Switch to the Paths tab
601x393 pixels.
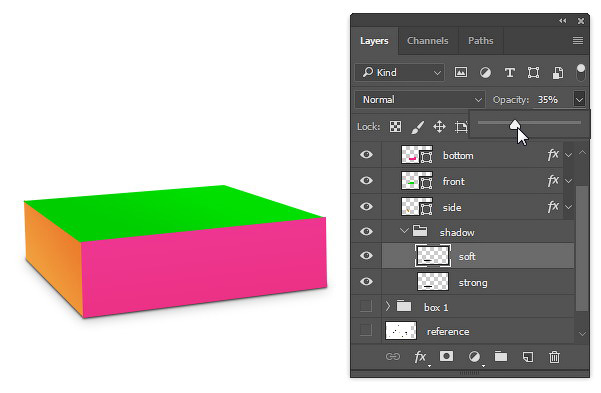pyautogui.click(x=481, y=41)
